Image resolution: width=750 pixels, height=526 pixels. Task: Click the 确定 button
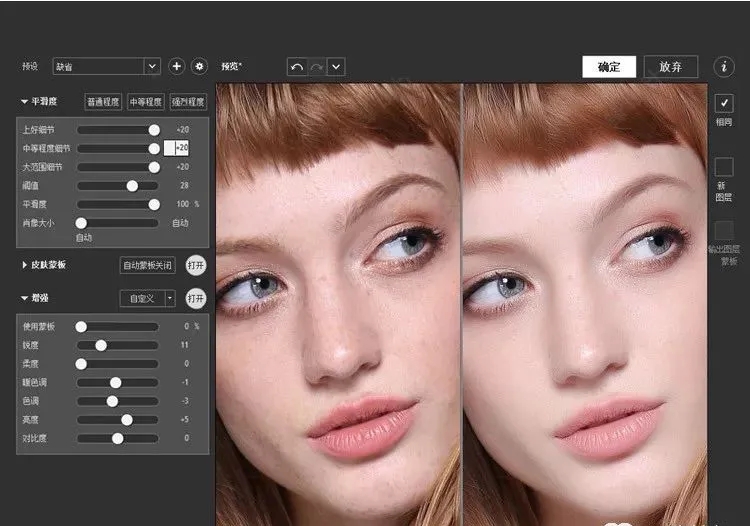(609, 67)
